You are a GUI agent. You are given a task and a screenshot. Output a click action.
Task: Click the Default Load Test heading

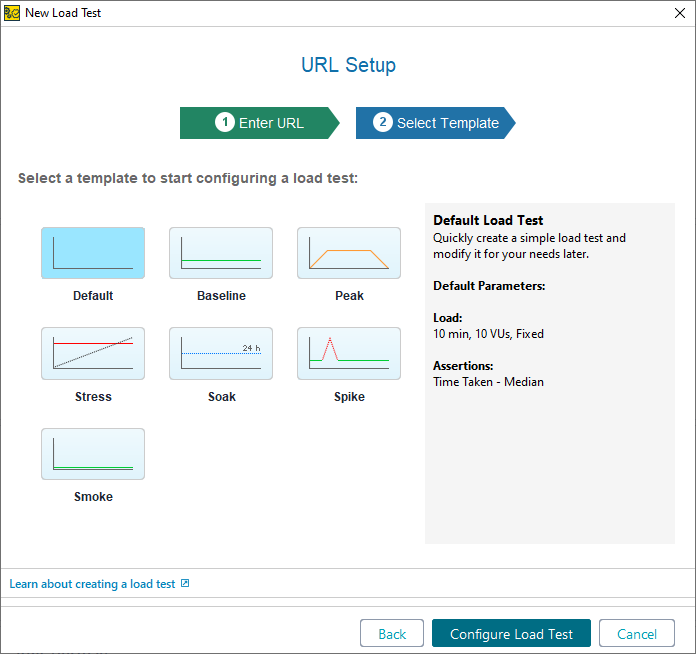(x=488, y=220)
